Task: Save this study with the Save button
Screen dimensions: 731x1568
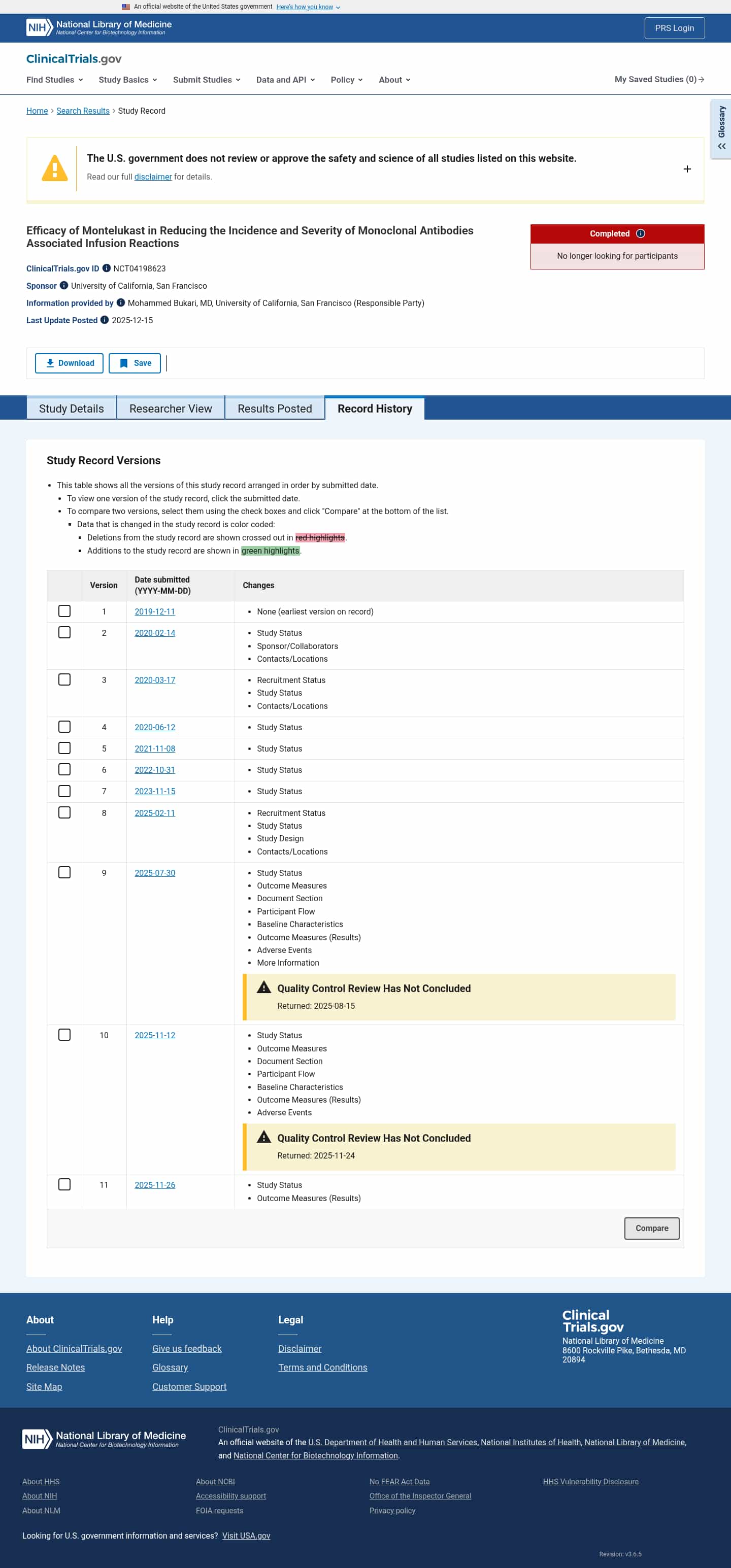Action: point(135,363)
